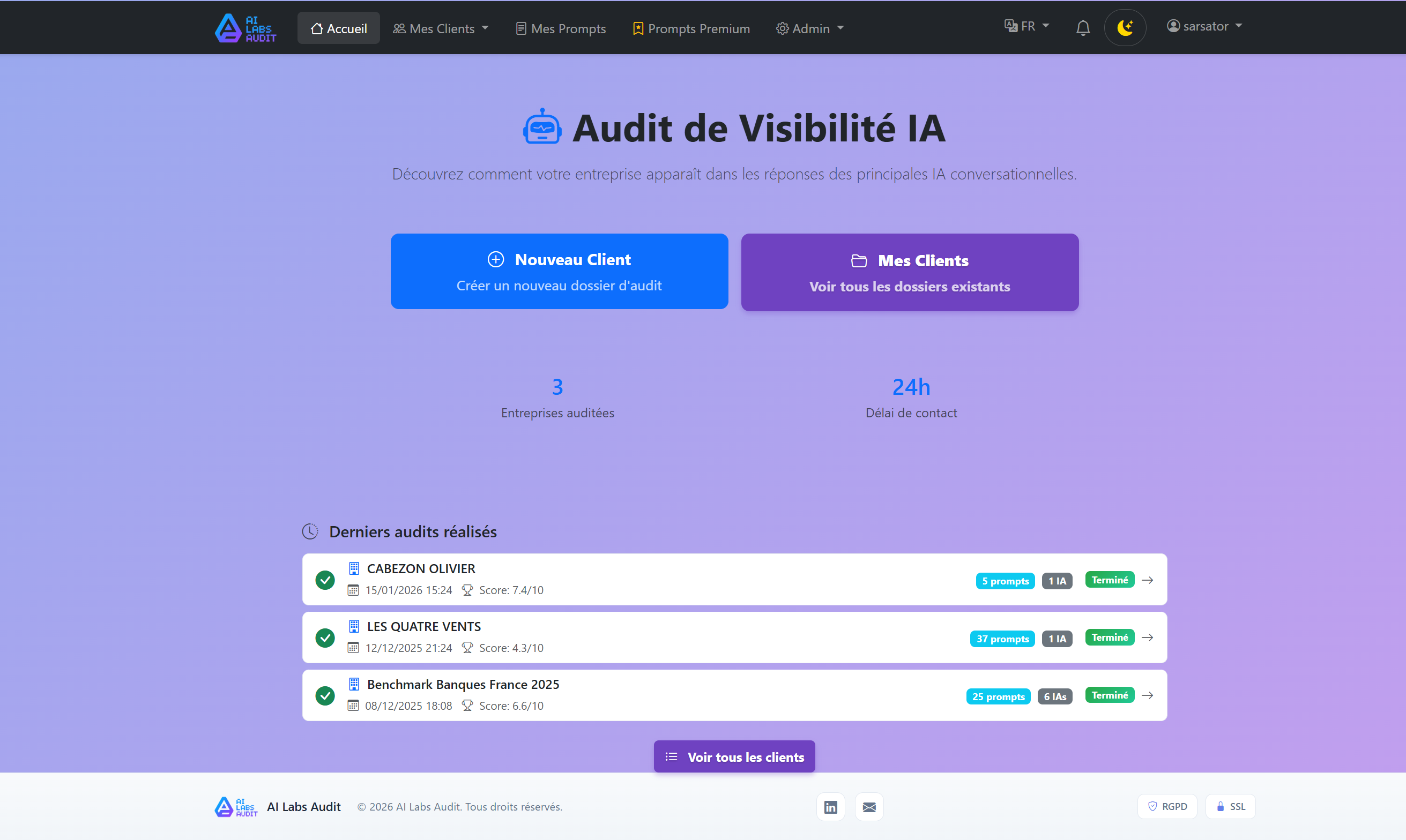This screenshot has height=840, width=1406.
Task: Switch to Mes Prompts
Action: (x=560, y=28)
